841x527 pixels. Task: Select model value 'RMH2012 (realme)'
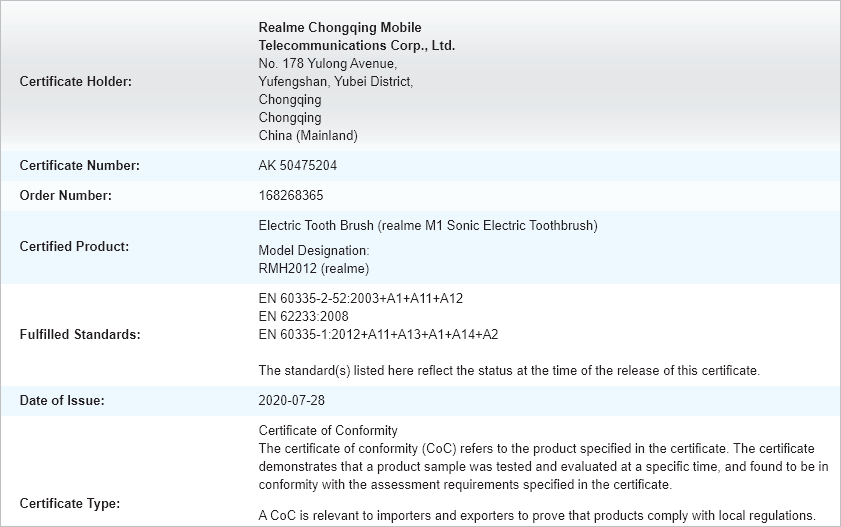point(314,269)
